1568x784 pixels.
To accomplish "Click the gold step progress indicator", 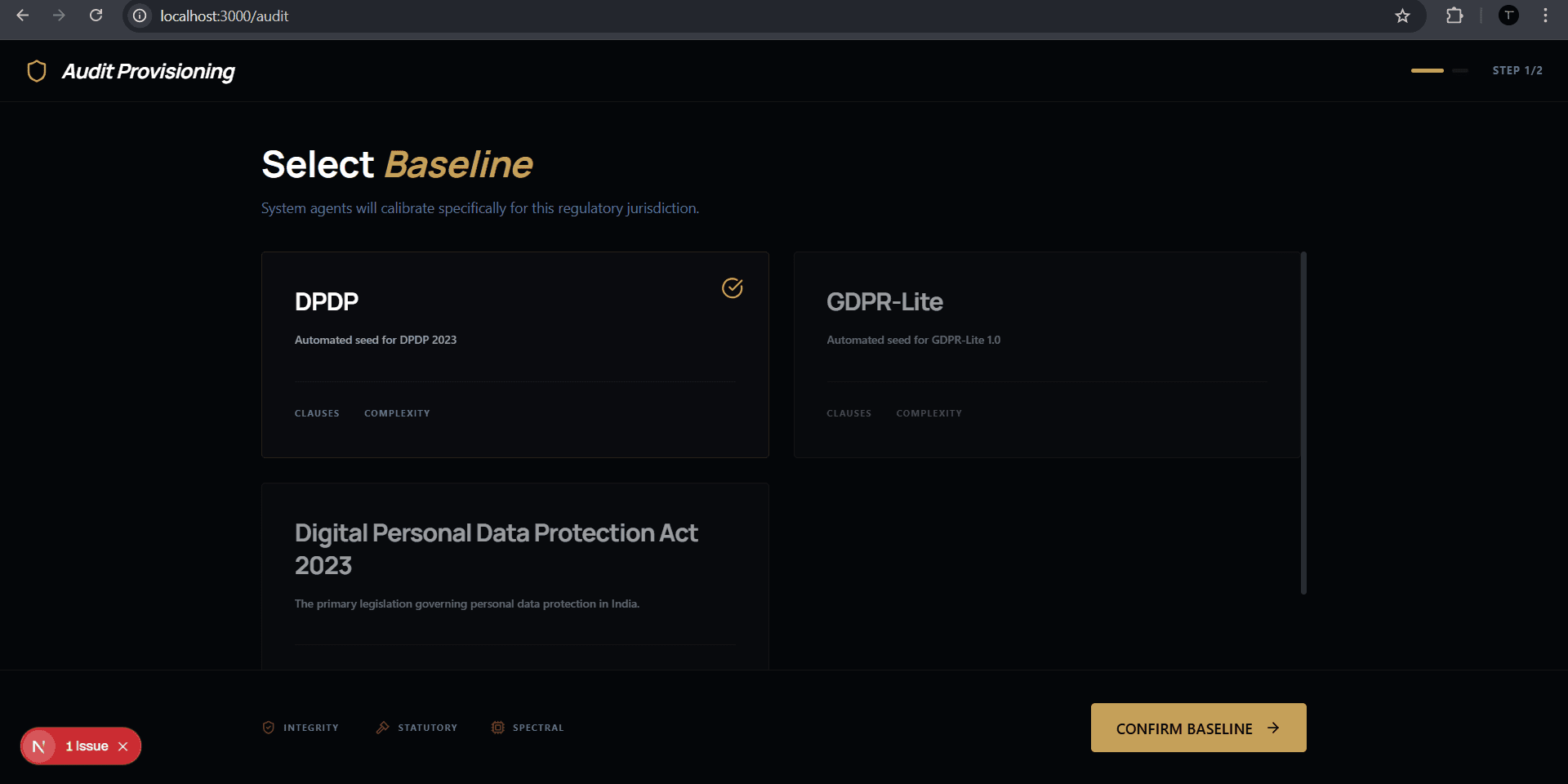I will pyautogui.click(x=1427, y=71).
